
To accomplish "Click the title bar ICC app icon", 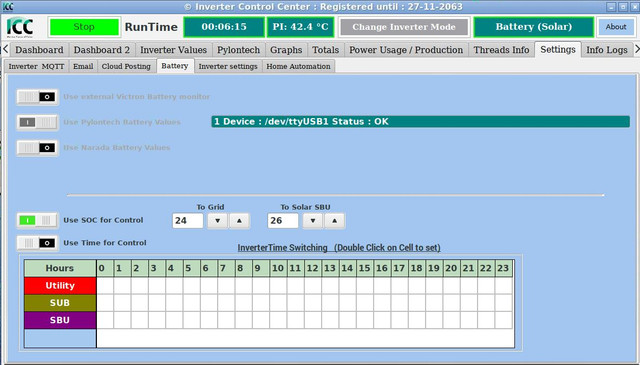I will click(x=8, y=7).
